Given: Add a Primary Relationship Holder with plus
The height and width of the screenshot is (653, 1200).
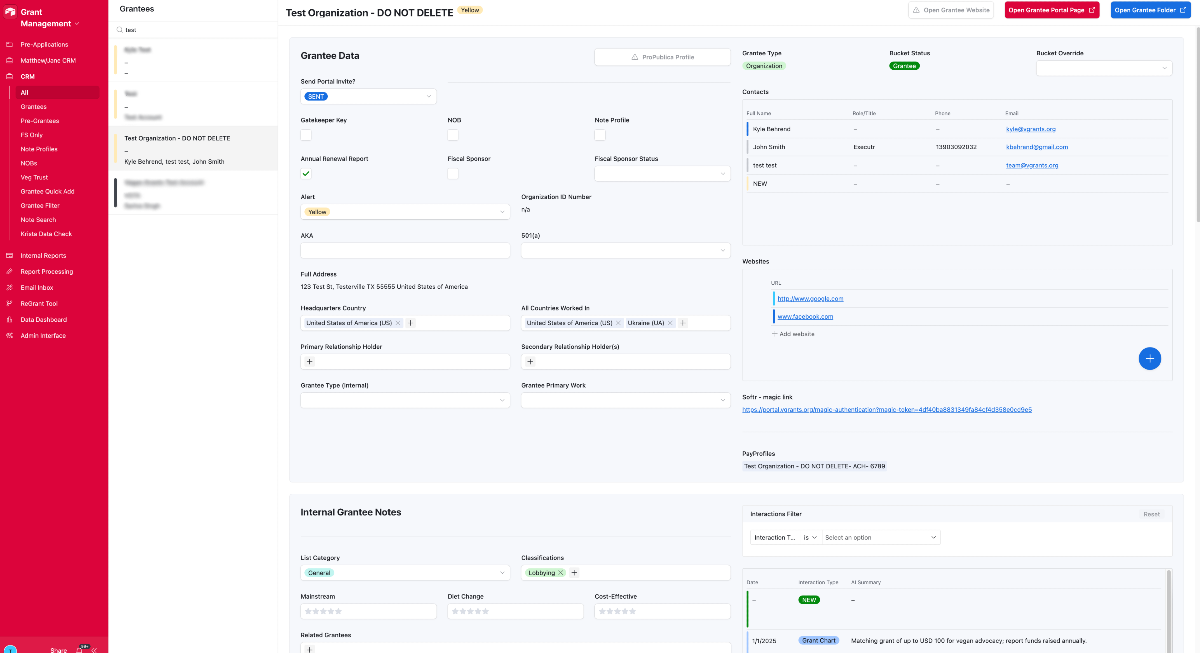Looking at the screenshot, I should point(309,362).
